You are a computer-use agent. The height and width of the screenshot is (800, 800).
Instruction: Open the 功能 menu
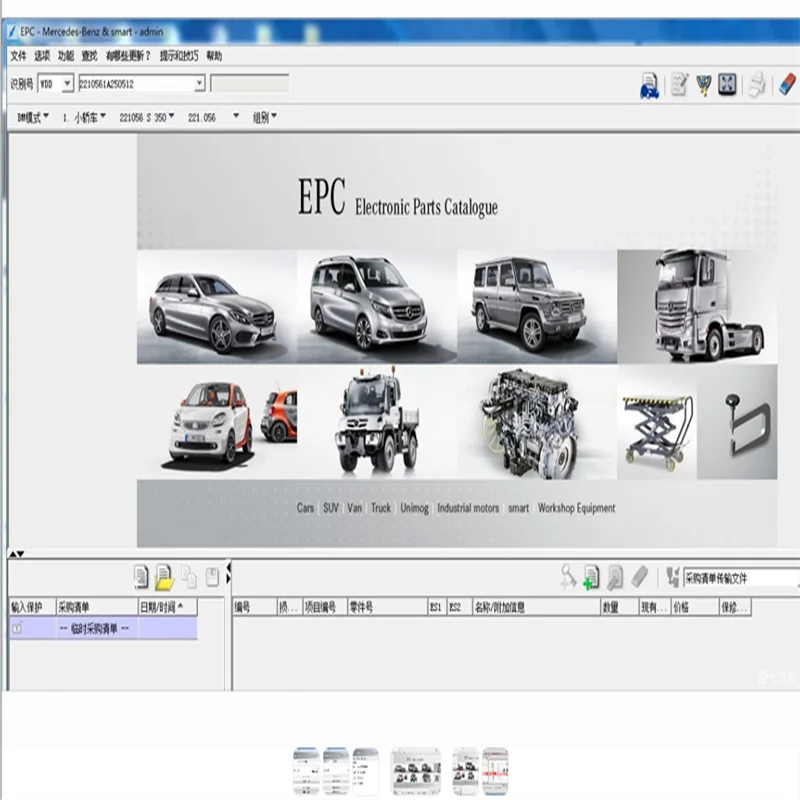66,56
